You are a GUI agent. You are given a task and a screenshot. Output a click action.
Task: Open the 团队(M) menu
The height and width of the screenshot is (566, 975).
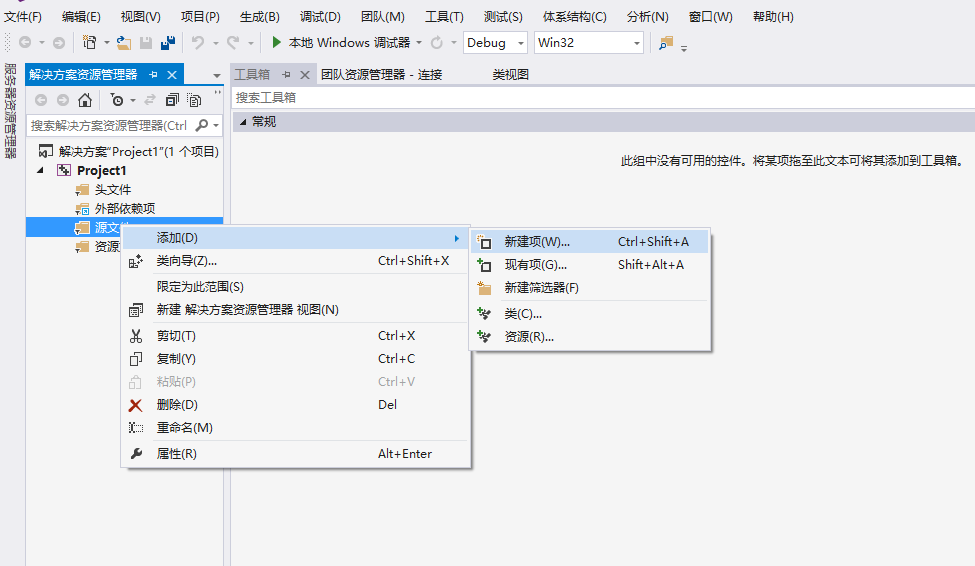383,17
